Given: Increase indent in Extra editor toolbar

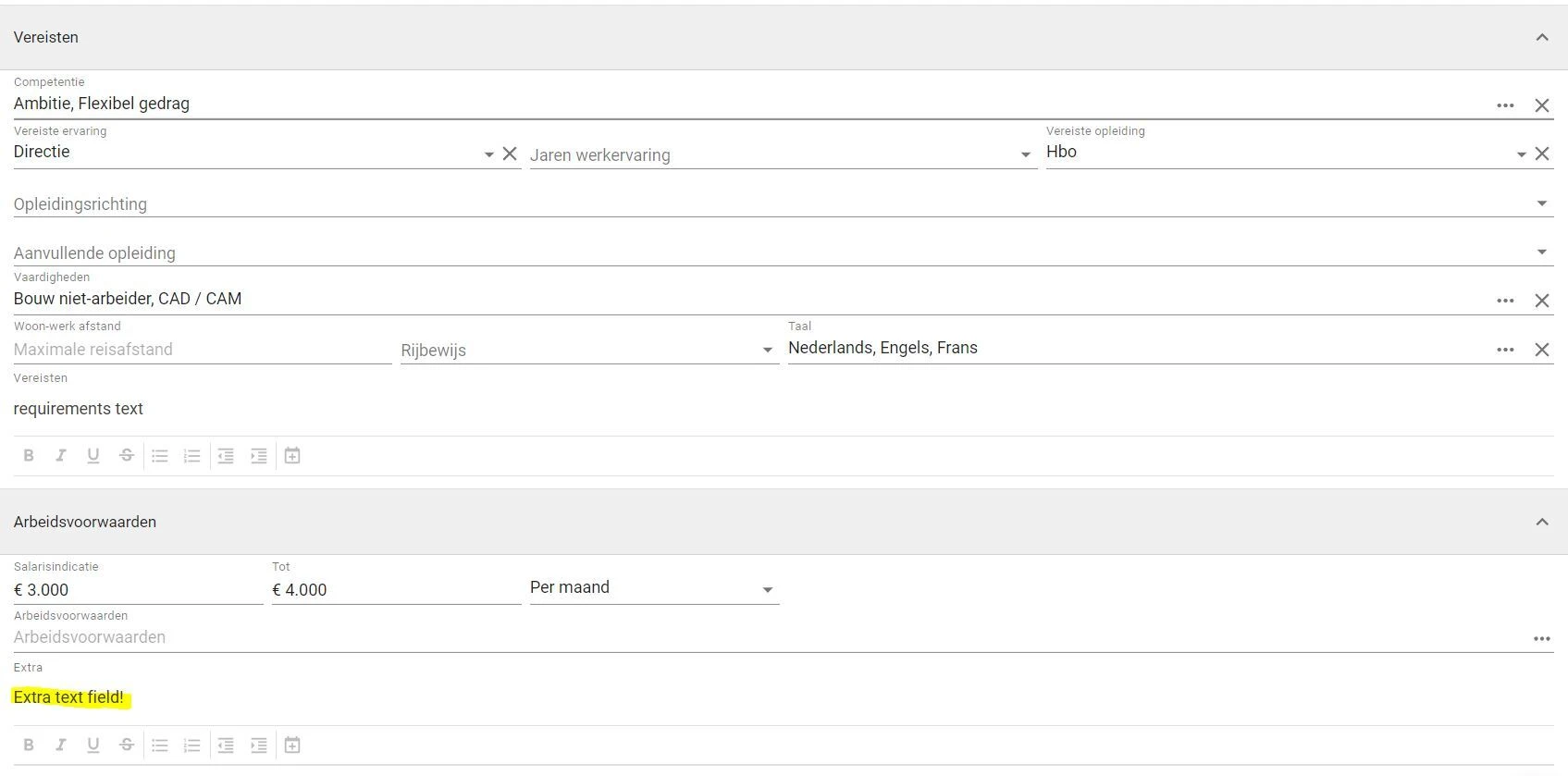Looking at the screenshot, I should point(259,745).
